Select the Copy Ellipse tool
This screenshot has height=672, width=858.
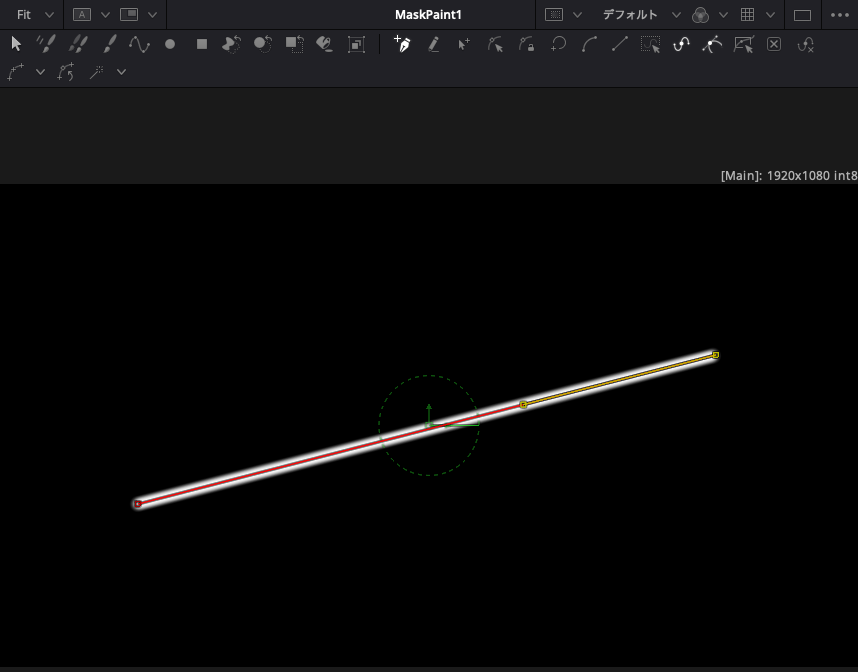pyautogui.click(x=263, y=44)
